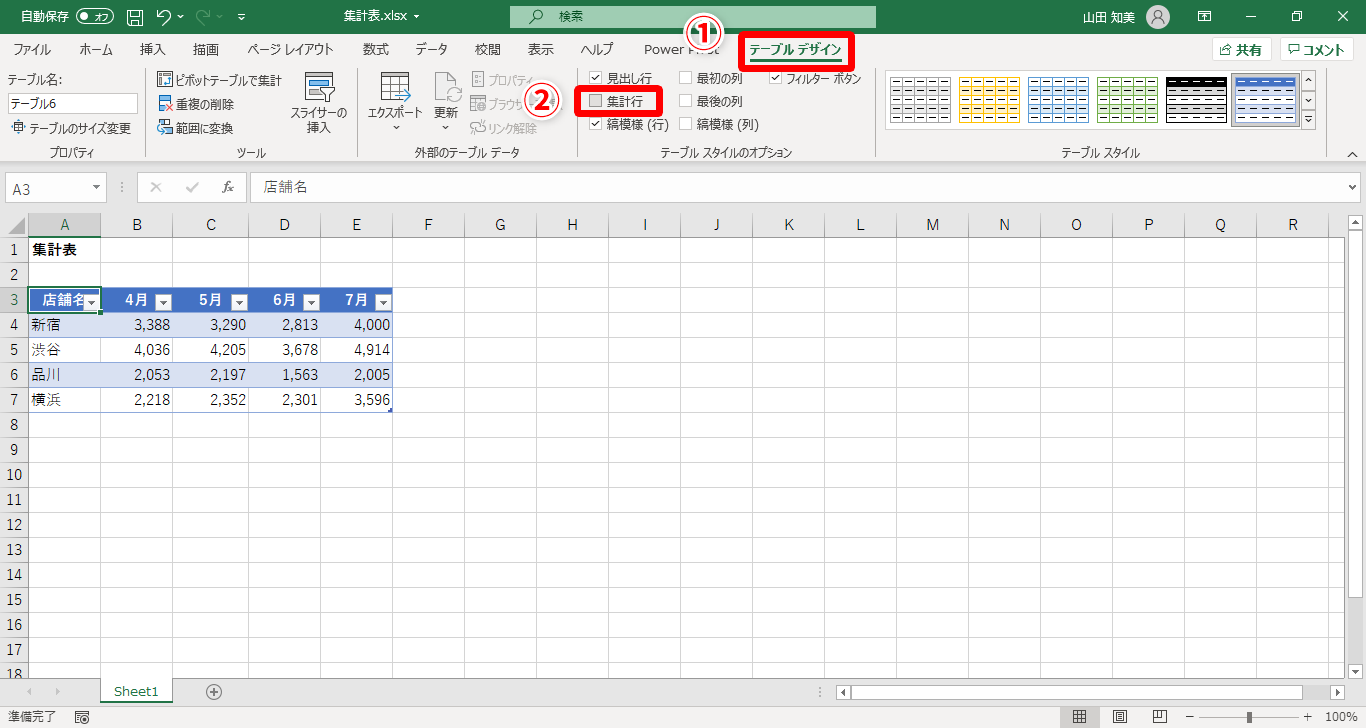Click the Select All corner of the worksheet
This screenshot has height=728, width=1366.
click(14, 225)
